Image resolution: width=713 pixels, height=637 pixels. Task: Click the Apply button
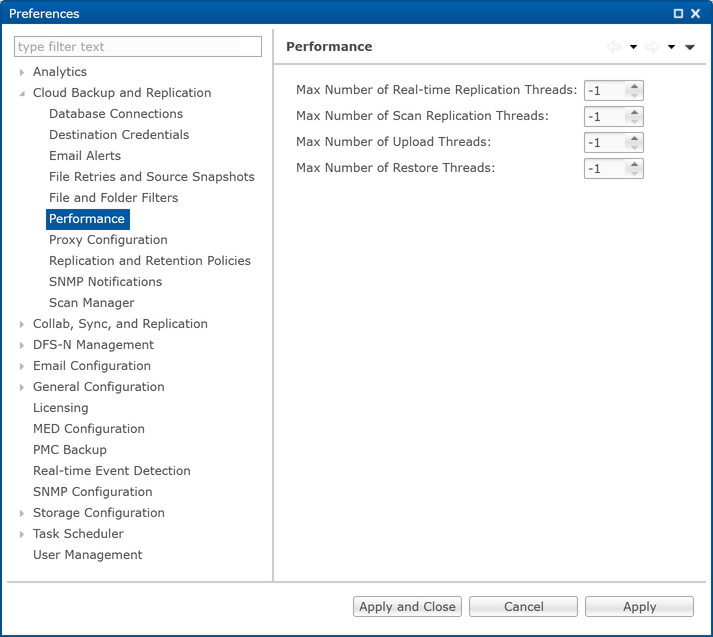[x=639, y=607]
